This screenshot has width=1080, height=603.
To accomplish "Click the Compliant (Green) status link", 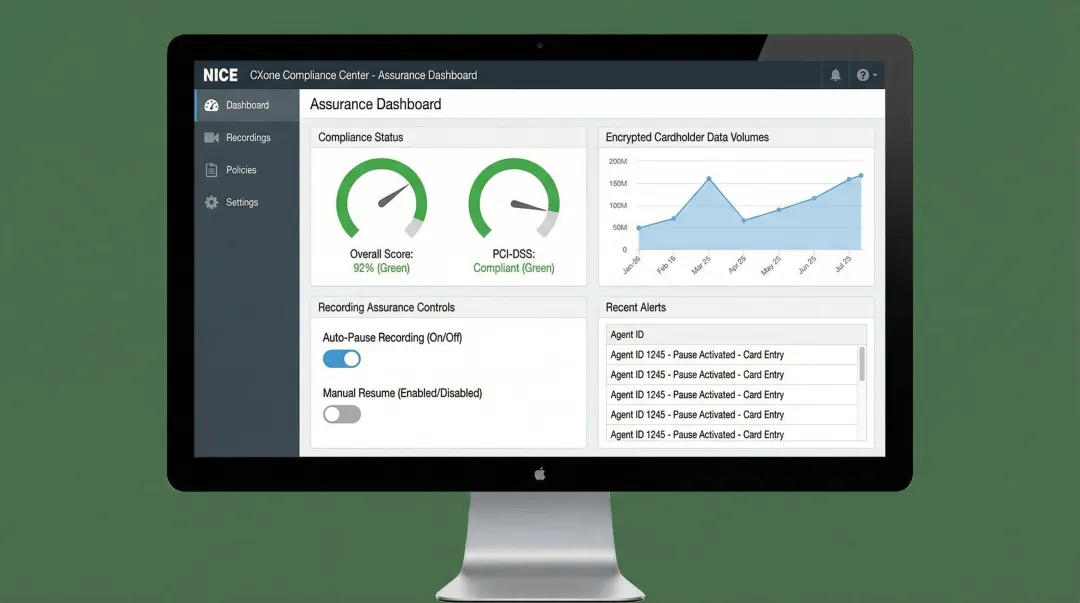I will click(514, 267).
